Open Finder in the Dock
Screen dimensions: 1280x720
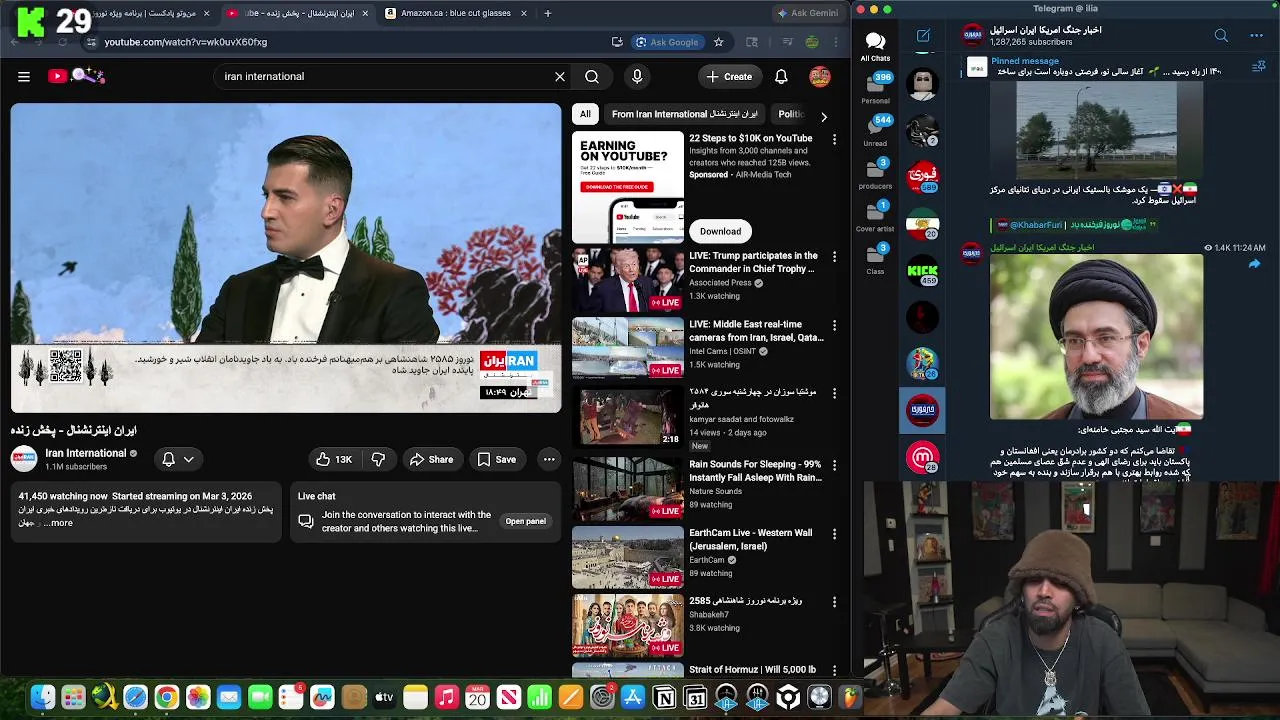click(x=42, y=697)
